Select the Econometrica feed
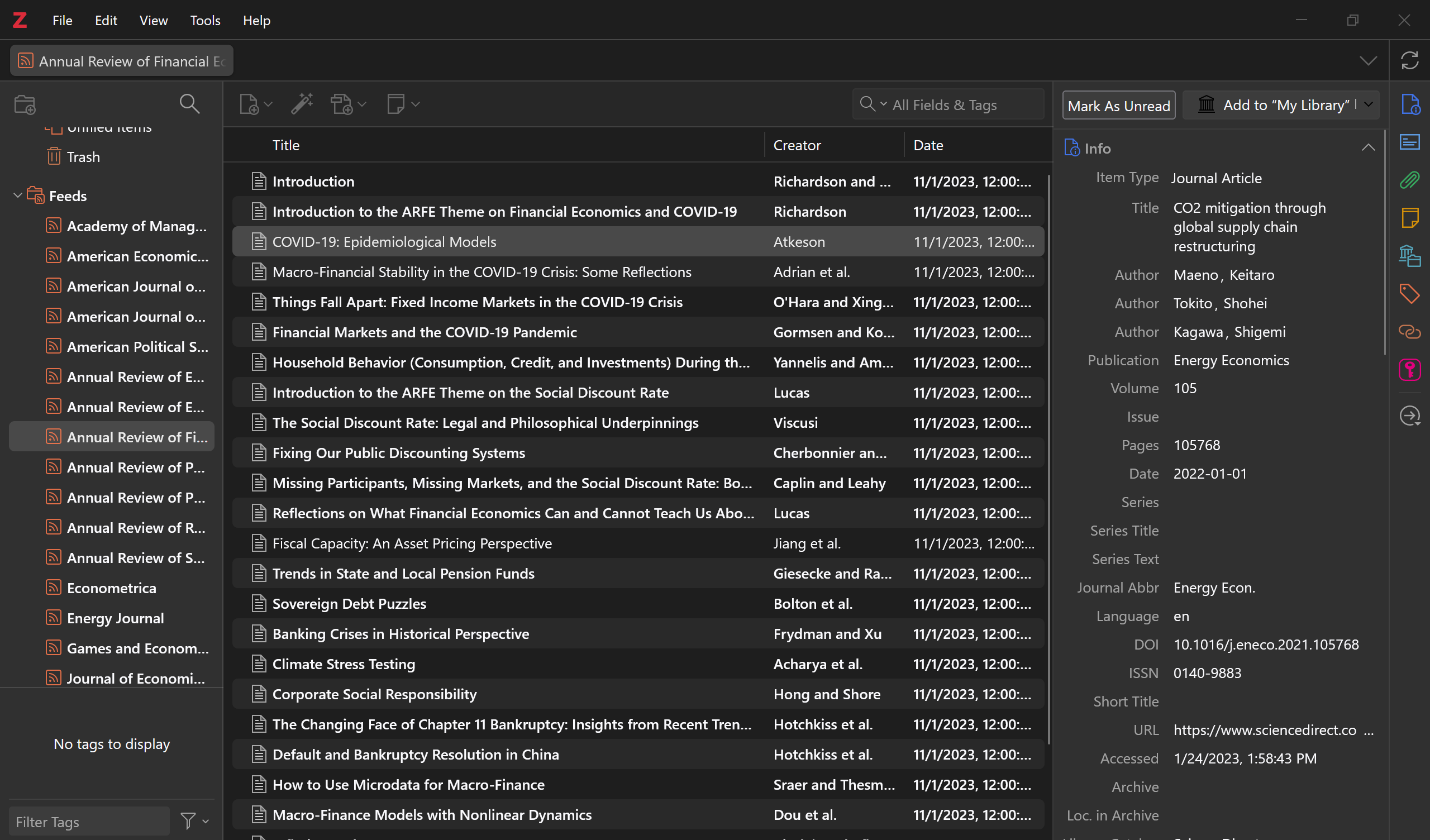The width and height of the screenshot is (1430, 840). coord(111,588)
